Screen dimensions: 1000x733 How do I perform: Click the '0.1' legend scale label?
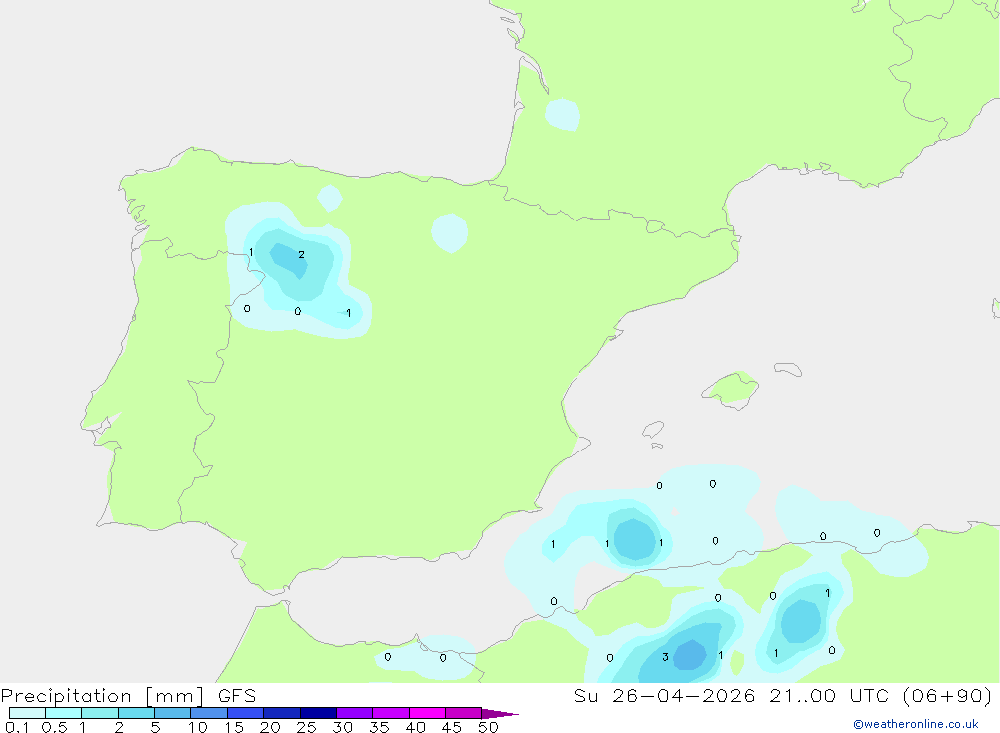(x=17, y=727)
